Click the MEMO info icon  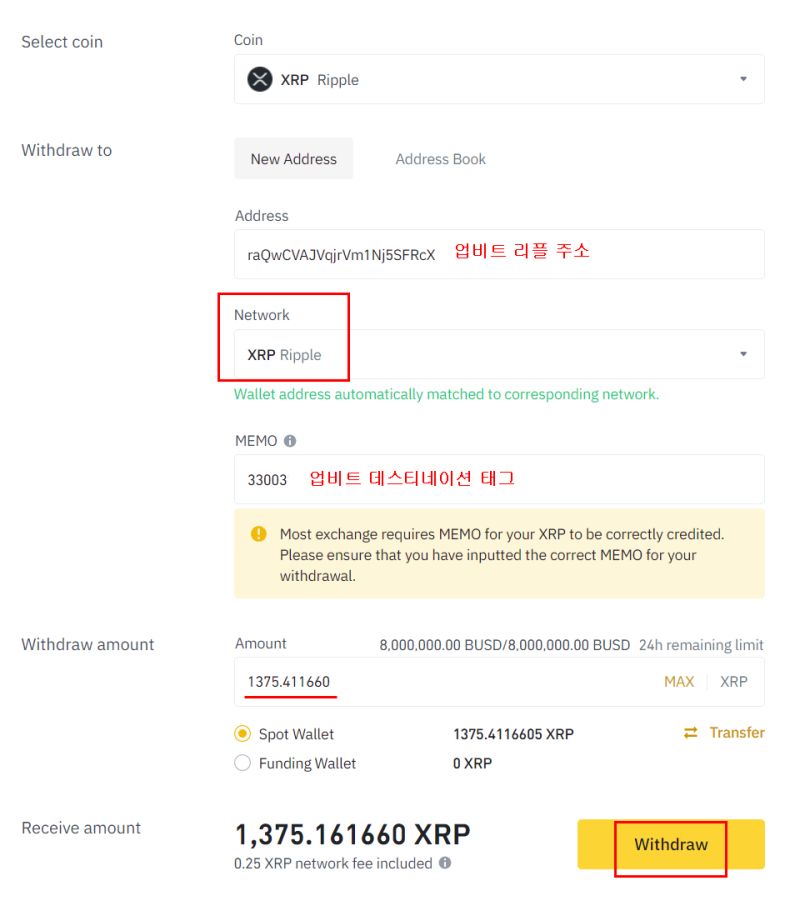290,441
